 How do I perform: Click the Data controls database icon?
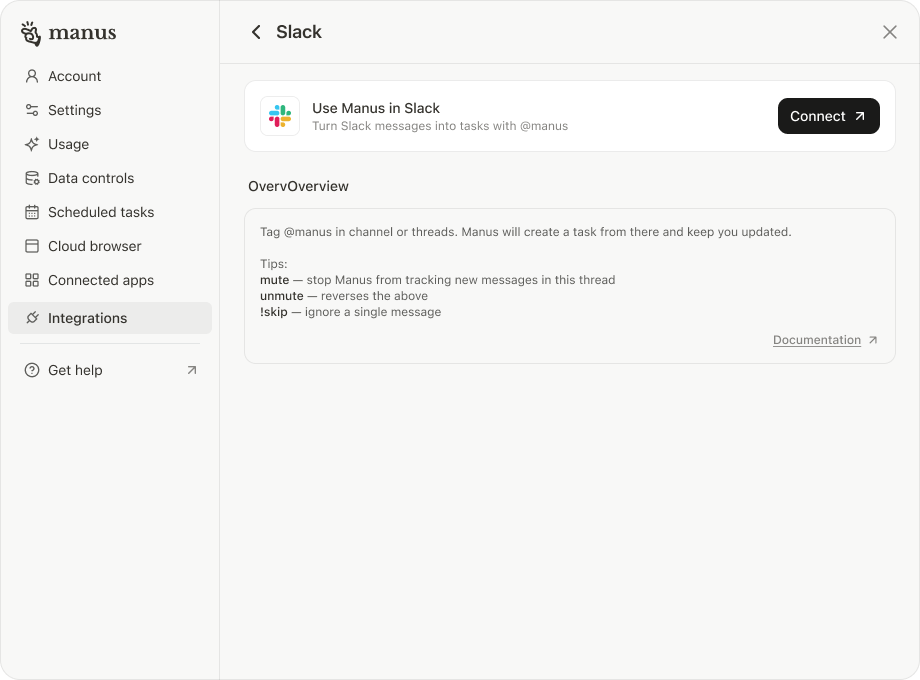tap(32, 178)
